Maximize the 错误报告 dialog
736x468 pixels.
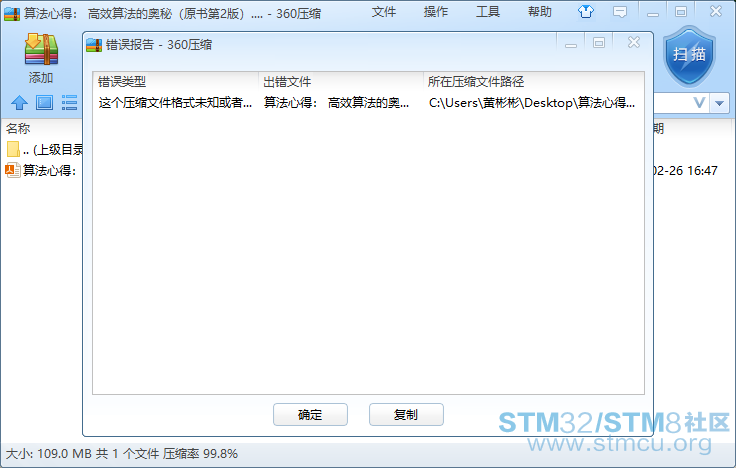[599, 43]
